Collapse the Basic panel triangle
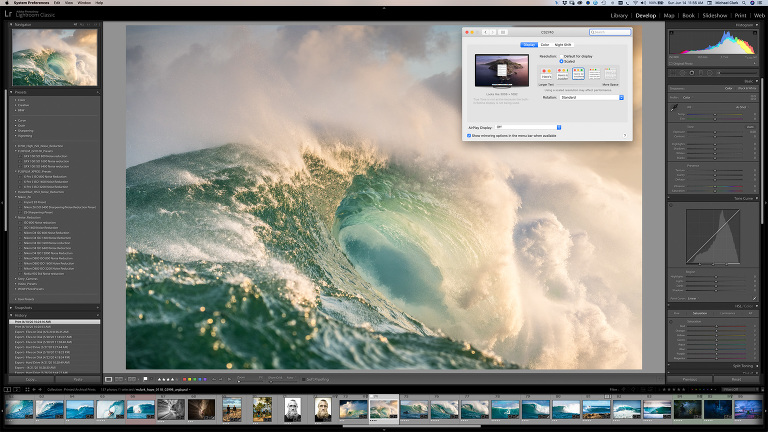Screen dimensions: 768x432 point(757,81)
